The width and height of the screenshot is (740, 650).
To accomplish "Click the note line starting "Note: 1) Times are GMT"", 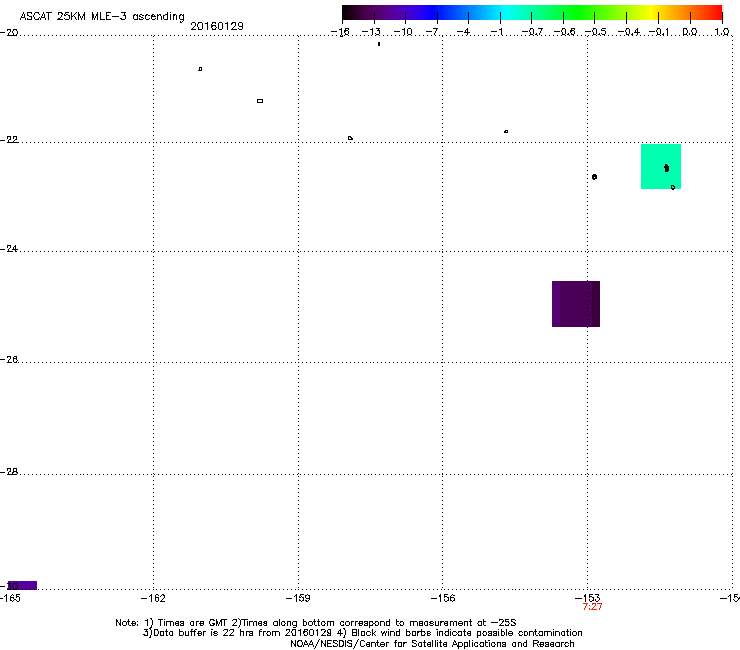I will tap(316, 623).
